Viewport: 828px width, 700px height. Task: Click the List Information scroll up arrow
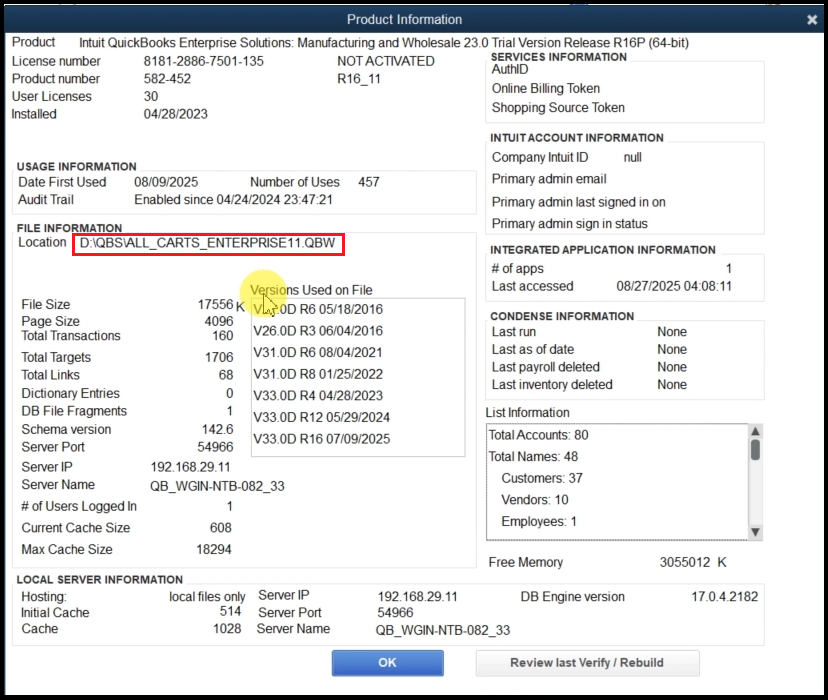coord(755,431)
